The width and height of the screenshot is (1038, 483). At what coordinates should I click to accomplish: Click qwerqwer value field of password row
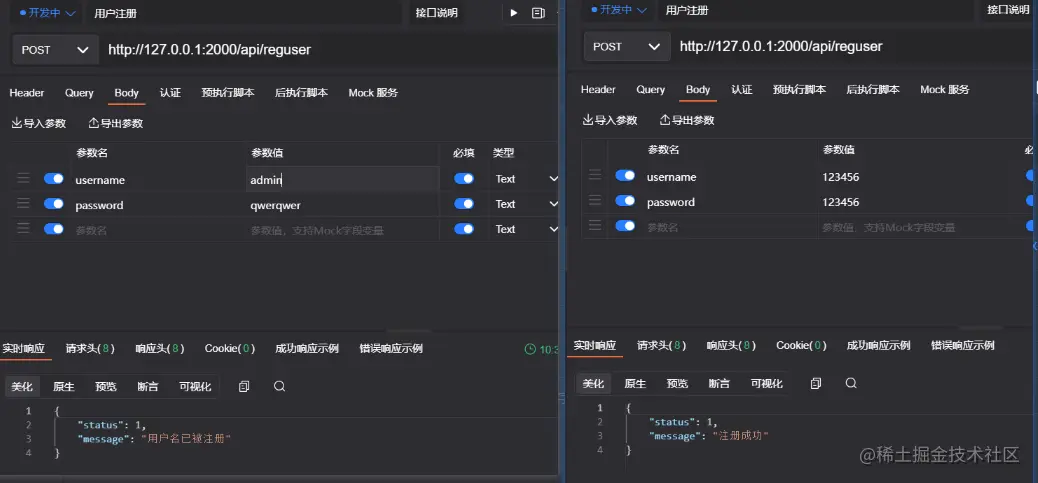pos(342,204)
